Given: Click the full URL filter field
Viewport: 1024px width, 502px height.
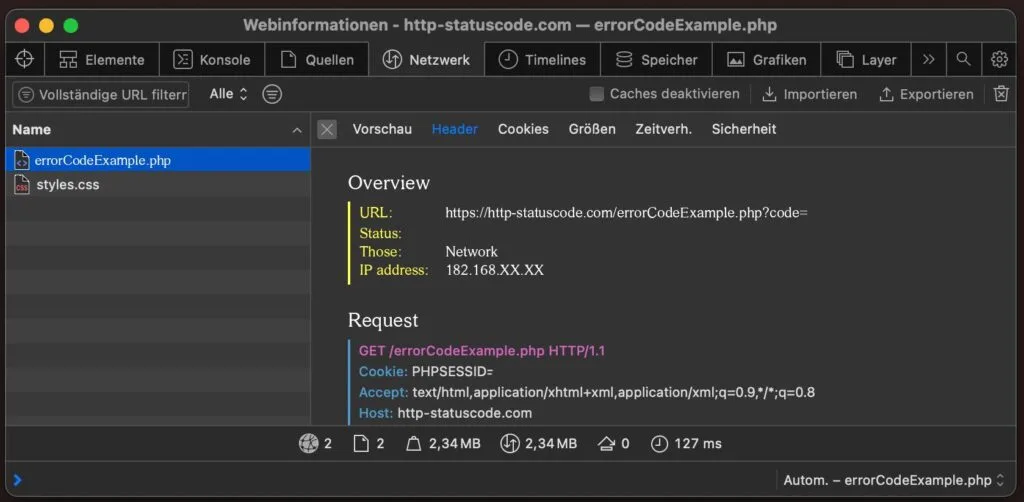Looking at the screenshot, I should (x=101, y=95).
